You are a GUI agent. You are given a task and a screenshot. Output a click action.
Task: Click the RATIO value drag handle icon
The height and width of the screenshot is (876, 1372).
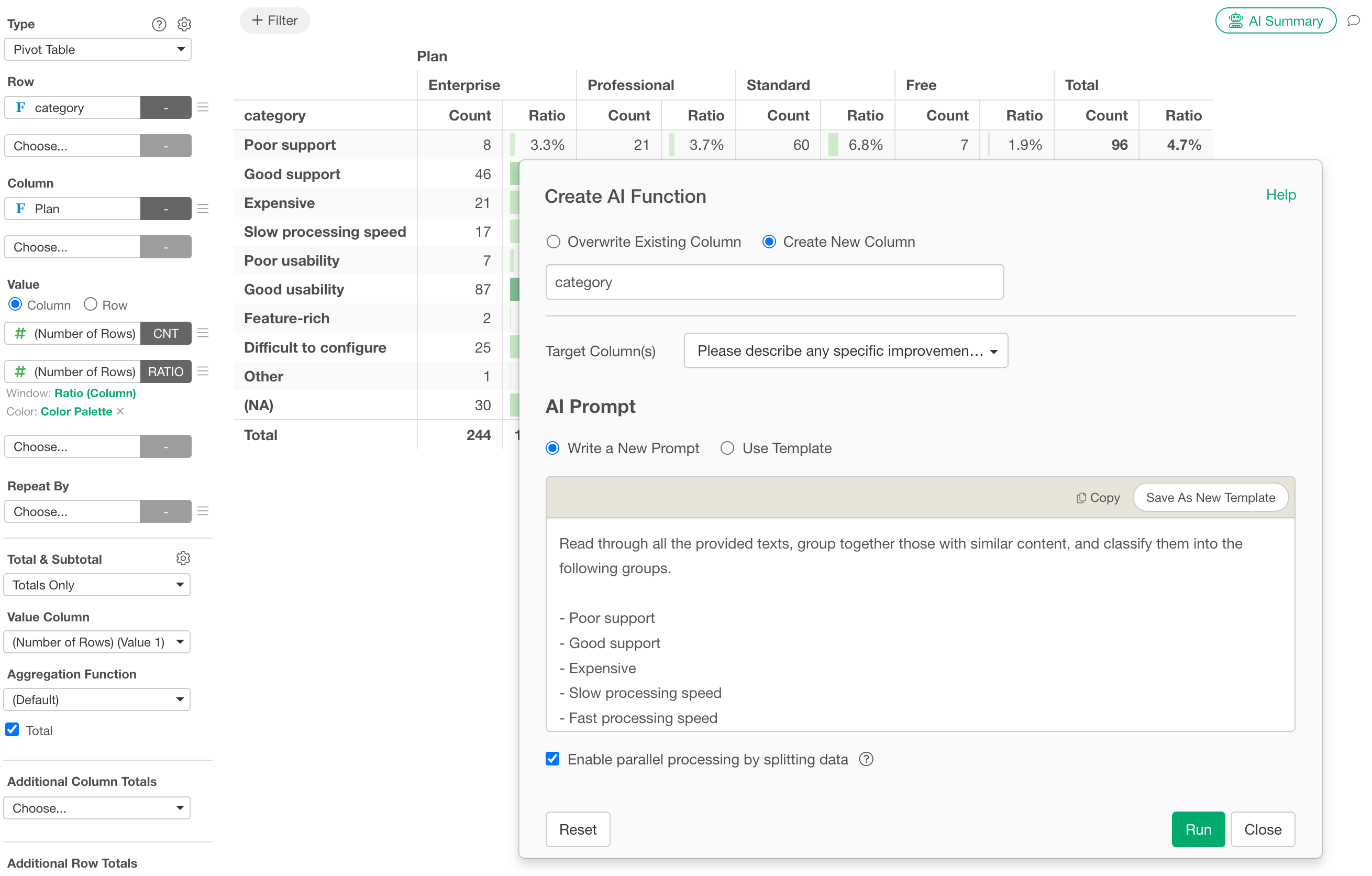[203, 371]
